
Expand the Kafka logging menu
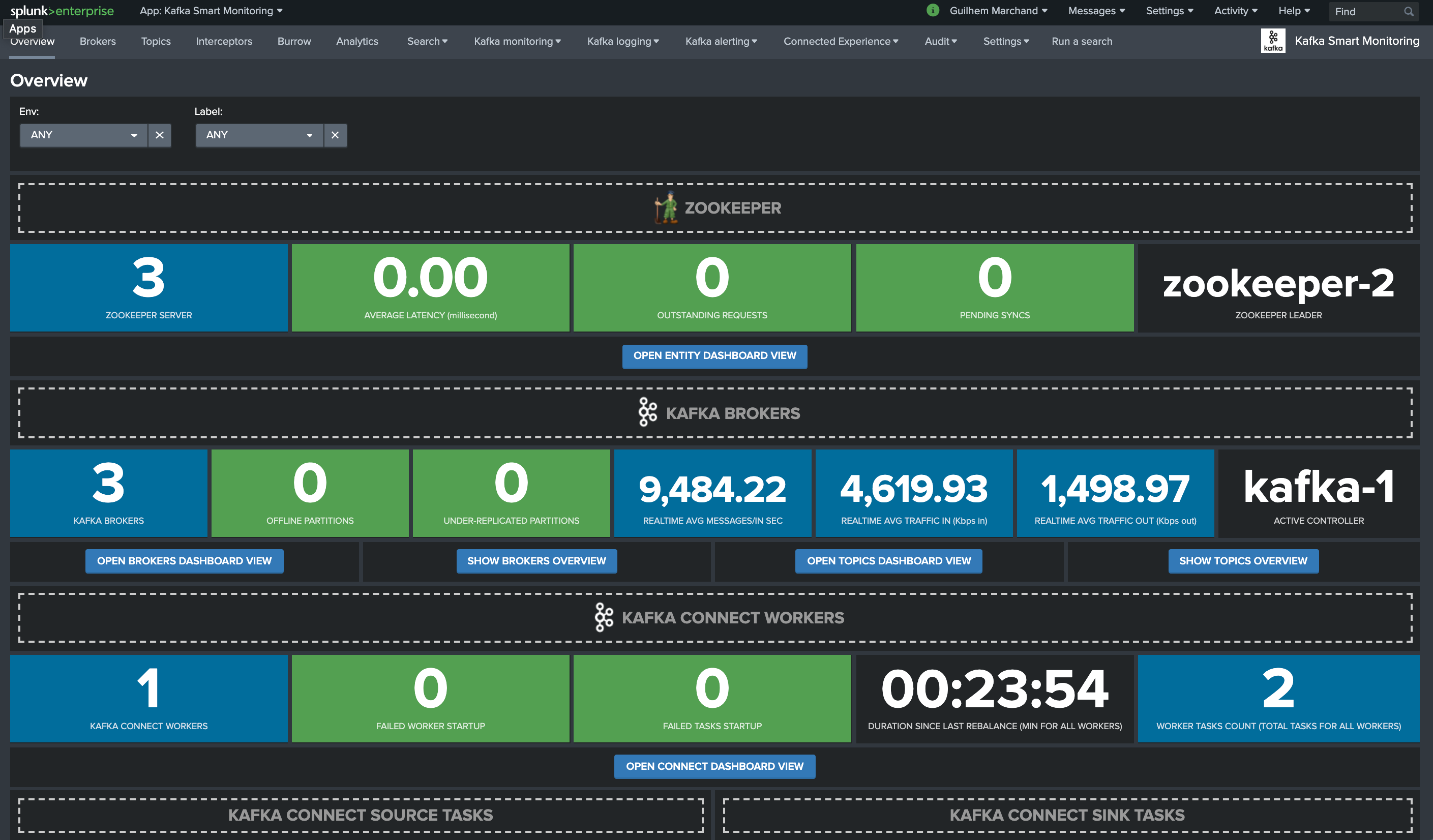[622, 42]
